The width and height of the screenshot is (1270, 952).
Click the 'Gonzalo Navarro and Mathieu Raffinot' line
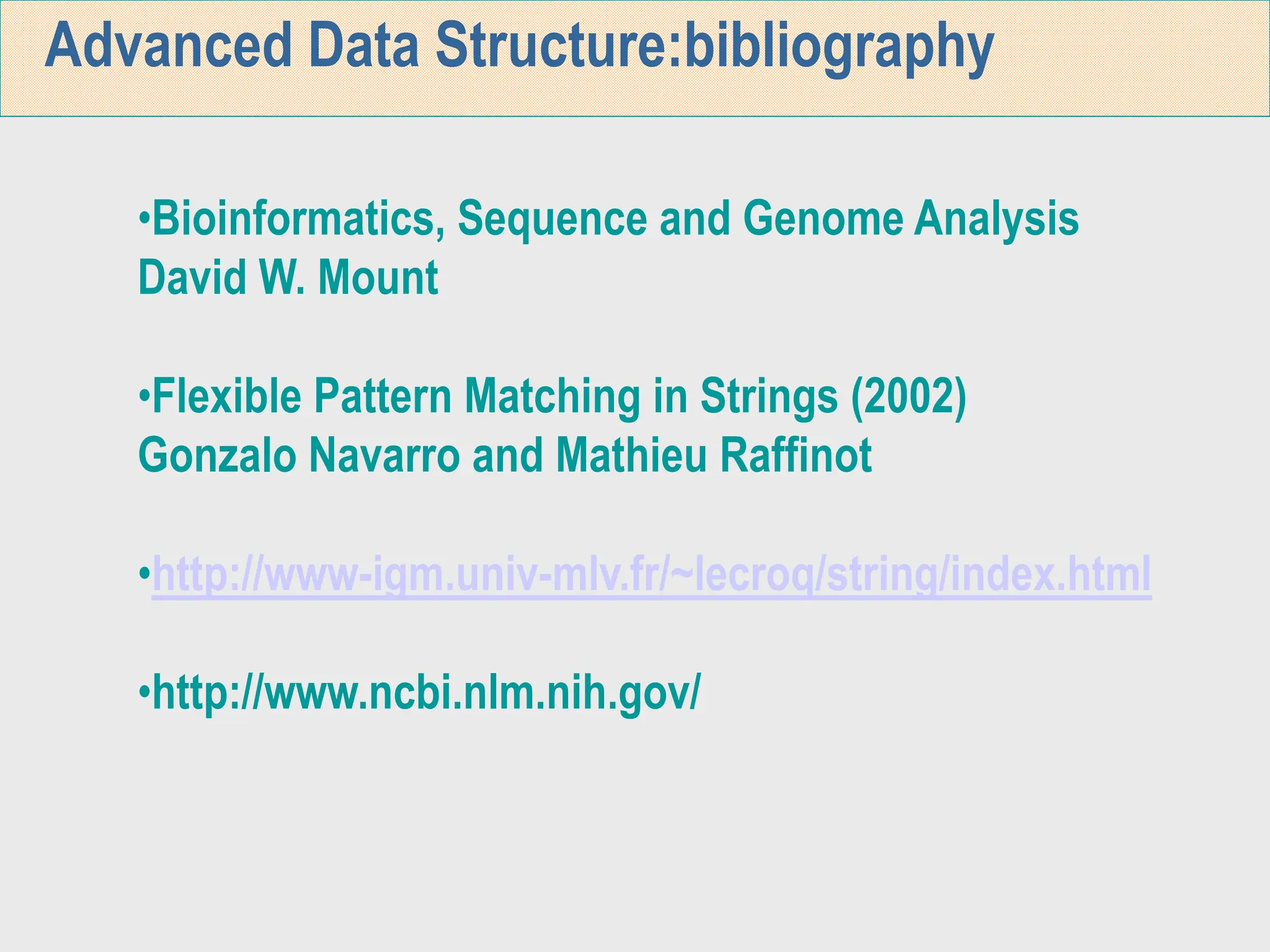pos(505,455)
